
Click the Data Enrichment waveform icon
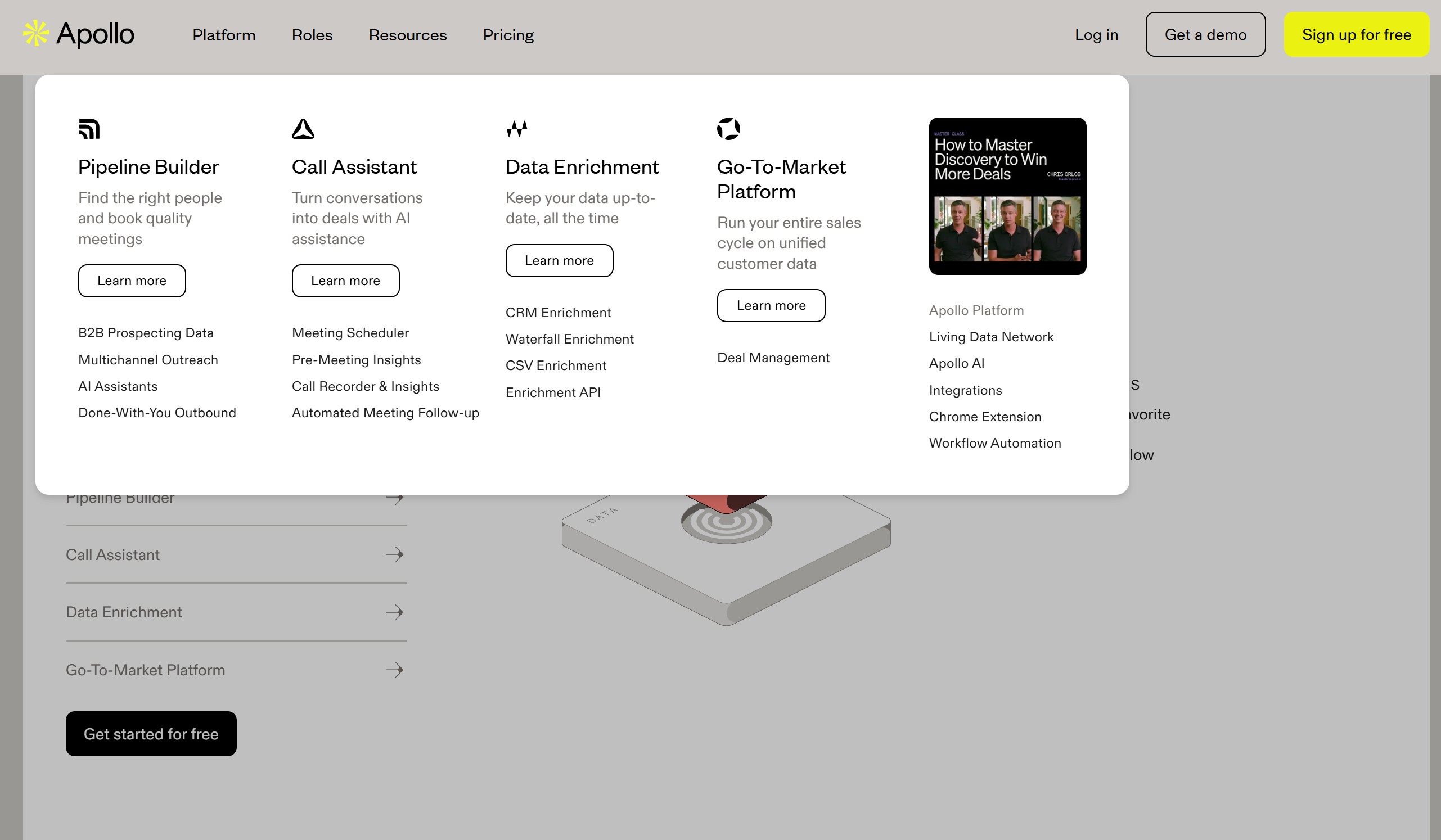[516, 129]
